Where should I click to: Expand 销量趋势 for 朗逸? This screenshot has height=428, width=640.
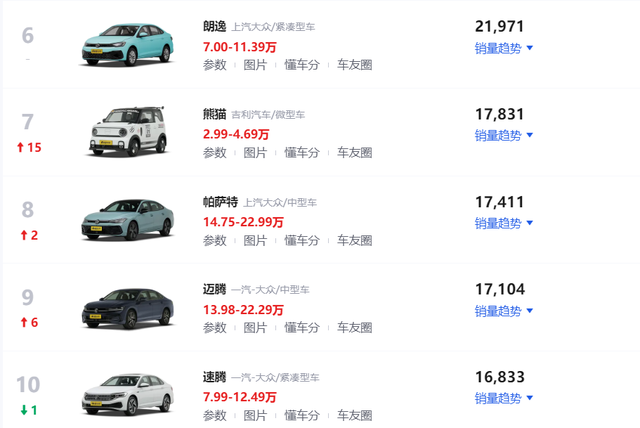[504, 47]
